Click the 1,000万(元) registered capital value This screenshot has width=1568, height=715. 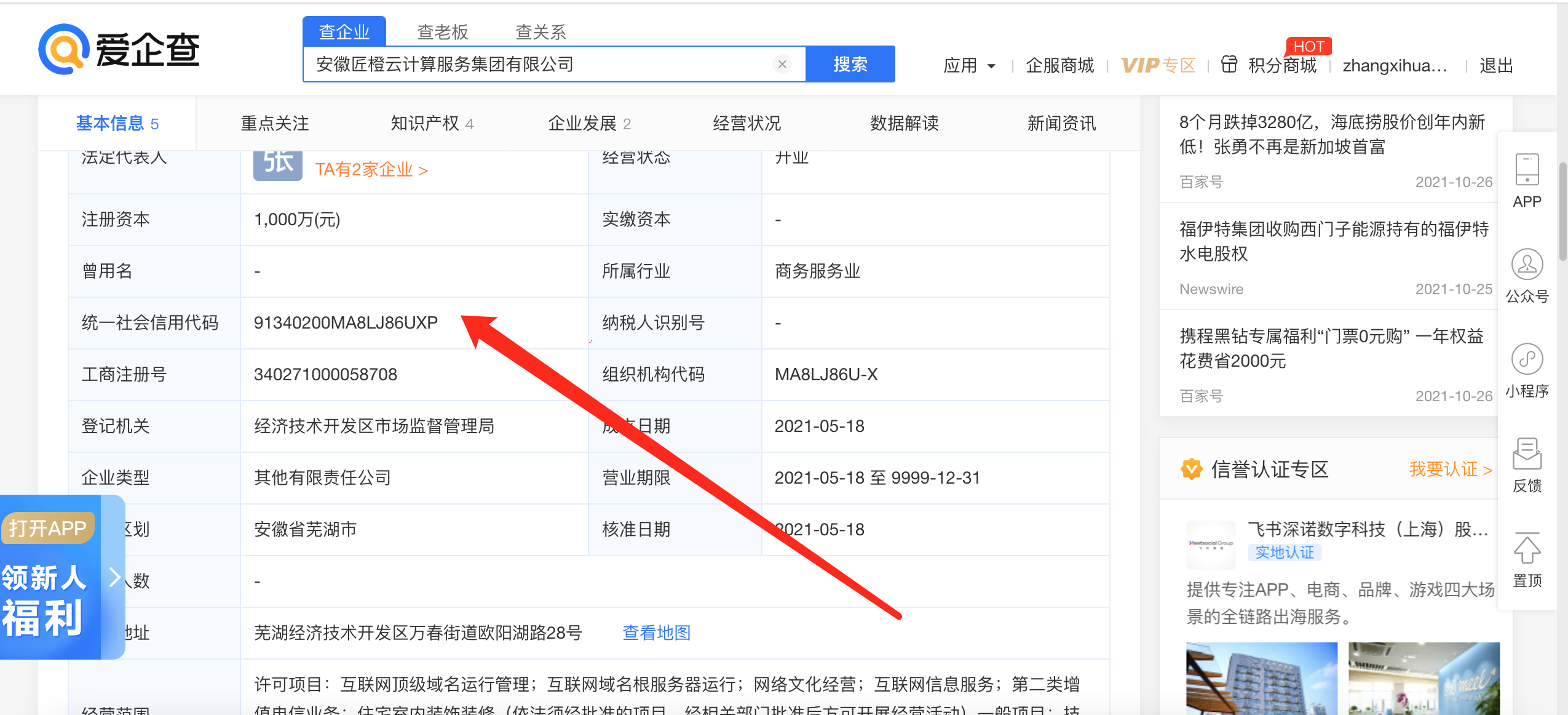tap(297, 219)
